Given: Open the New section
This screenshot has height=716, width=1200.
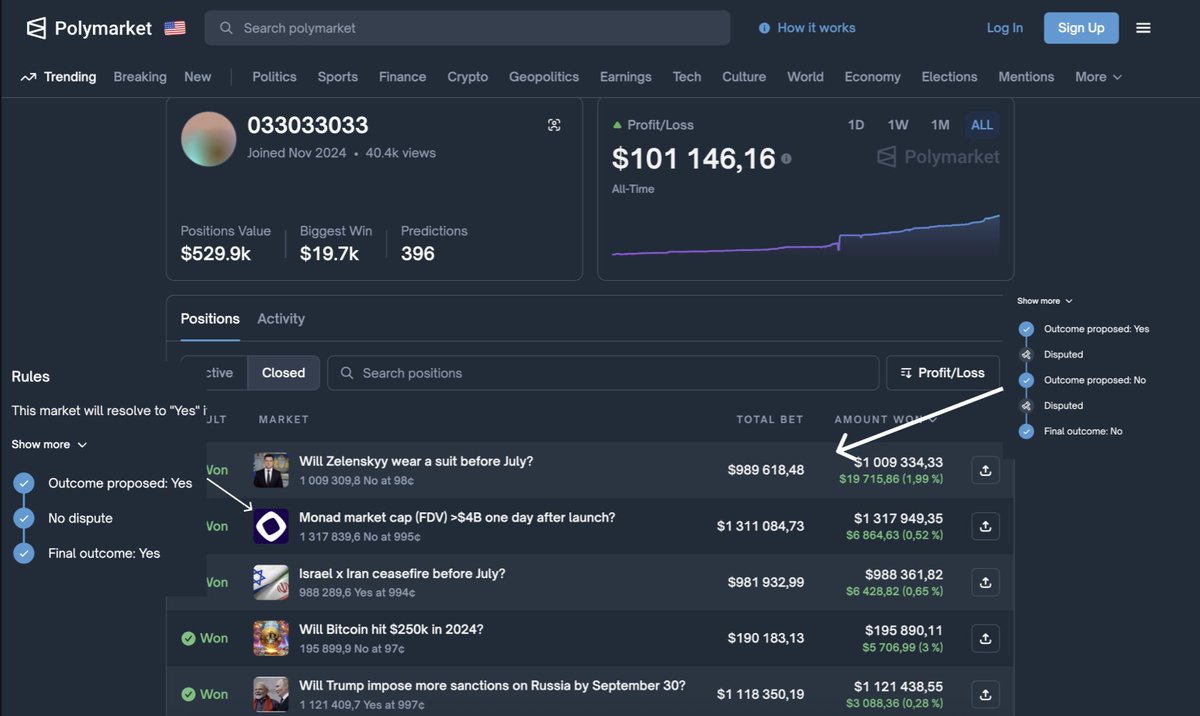Looking at the screenshot, I should point(198,77).
